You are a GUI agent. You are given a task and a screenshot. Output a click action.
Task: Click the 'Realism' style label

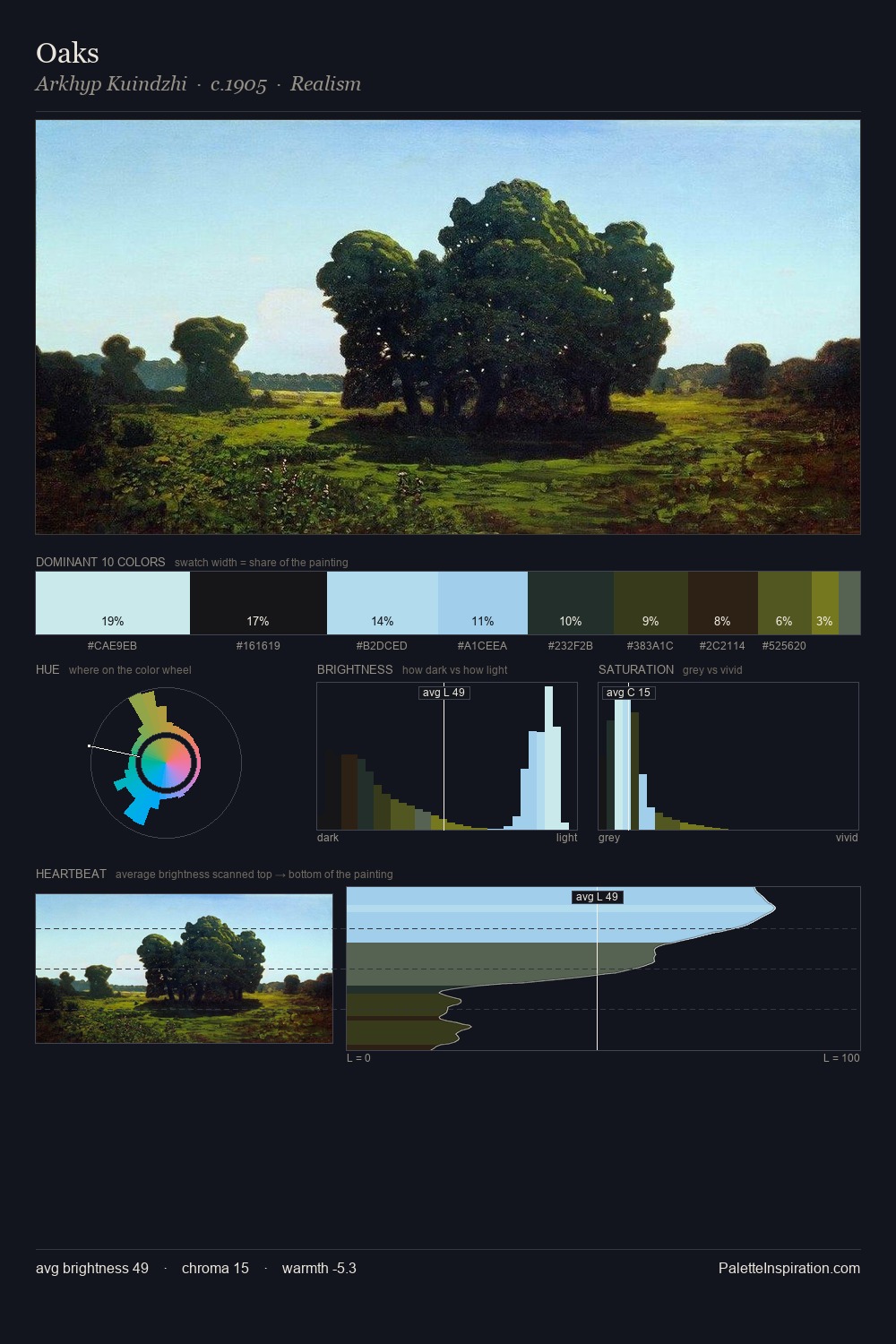[325, 84]
